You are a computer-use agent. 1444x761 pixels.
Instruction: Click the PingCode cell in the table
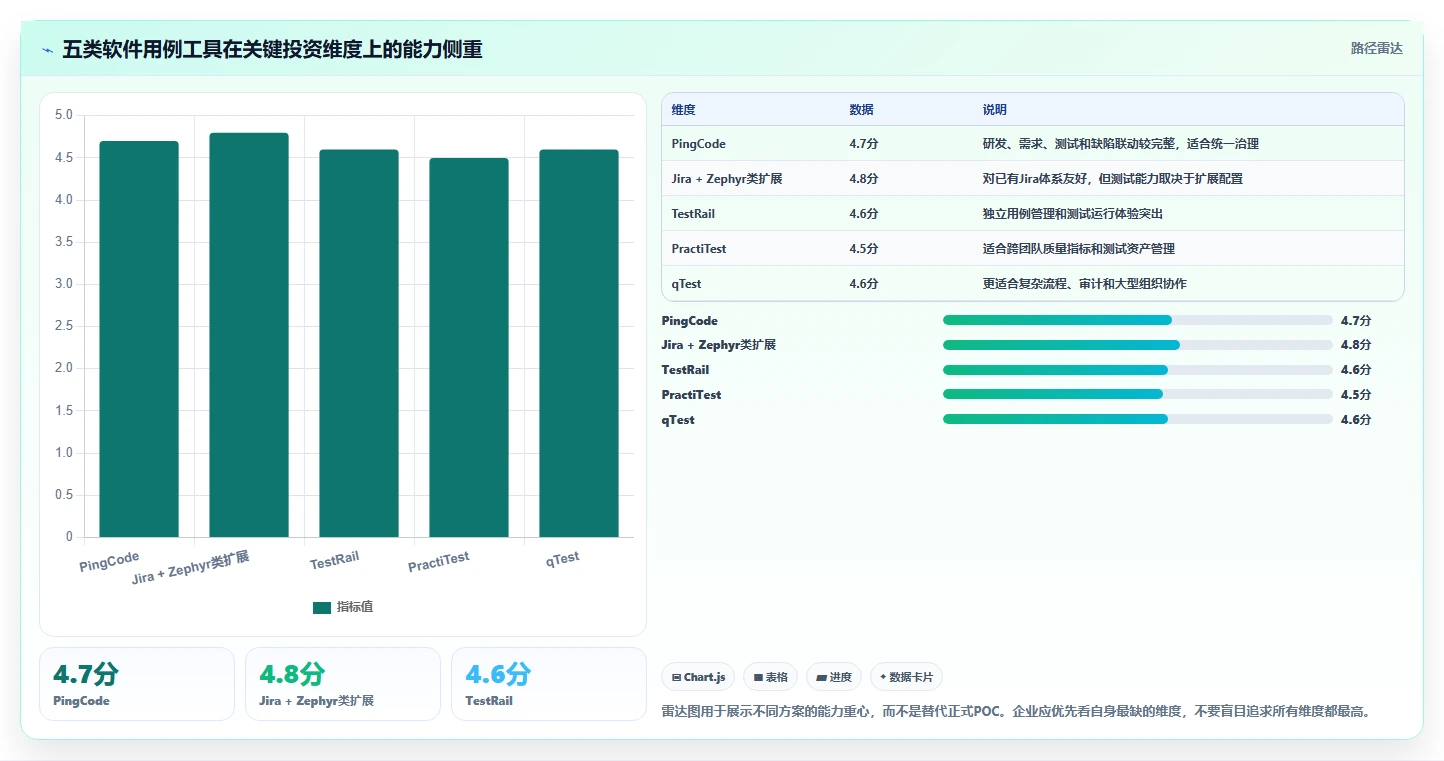point(699,144)
